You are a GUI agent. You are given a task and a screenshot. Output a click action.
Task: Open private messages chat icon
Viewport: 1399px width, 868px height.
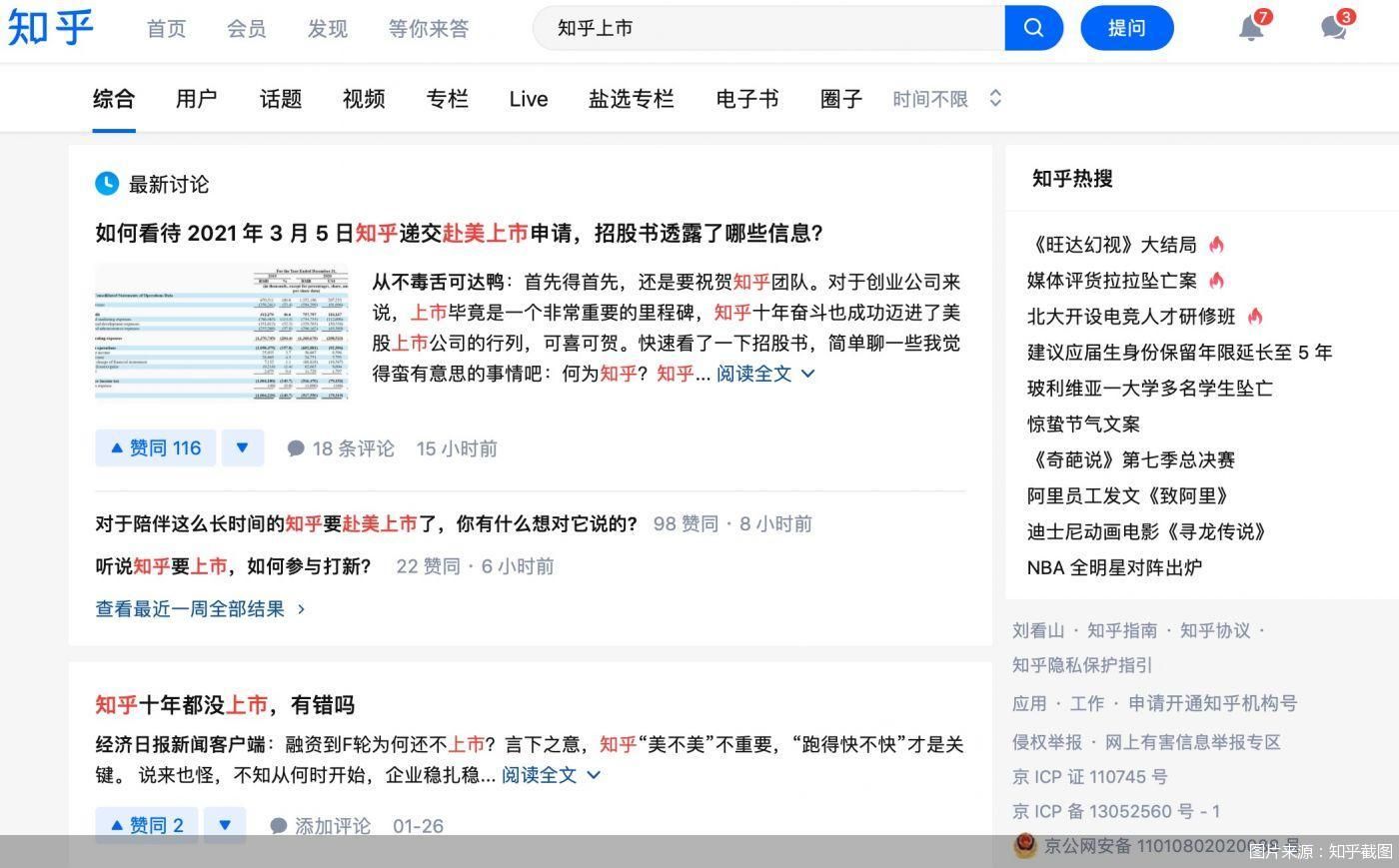(x=1333, y=28)
